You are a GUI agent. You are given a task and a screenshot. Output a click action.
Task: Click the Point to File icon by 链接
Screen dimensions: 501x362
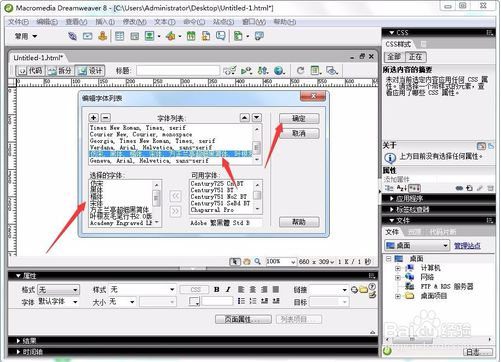click(x=354, y=290)
